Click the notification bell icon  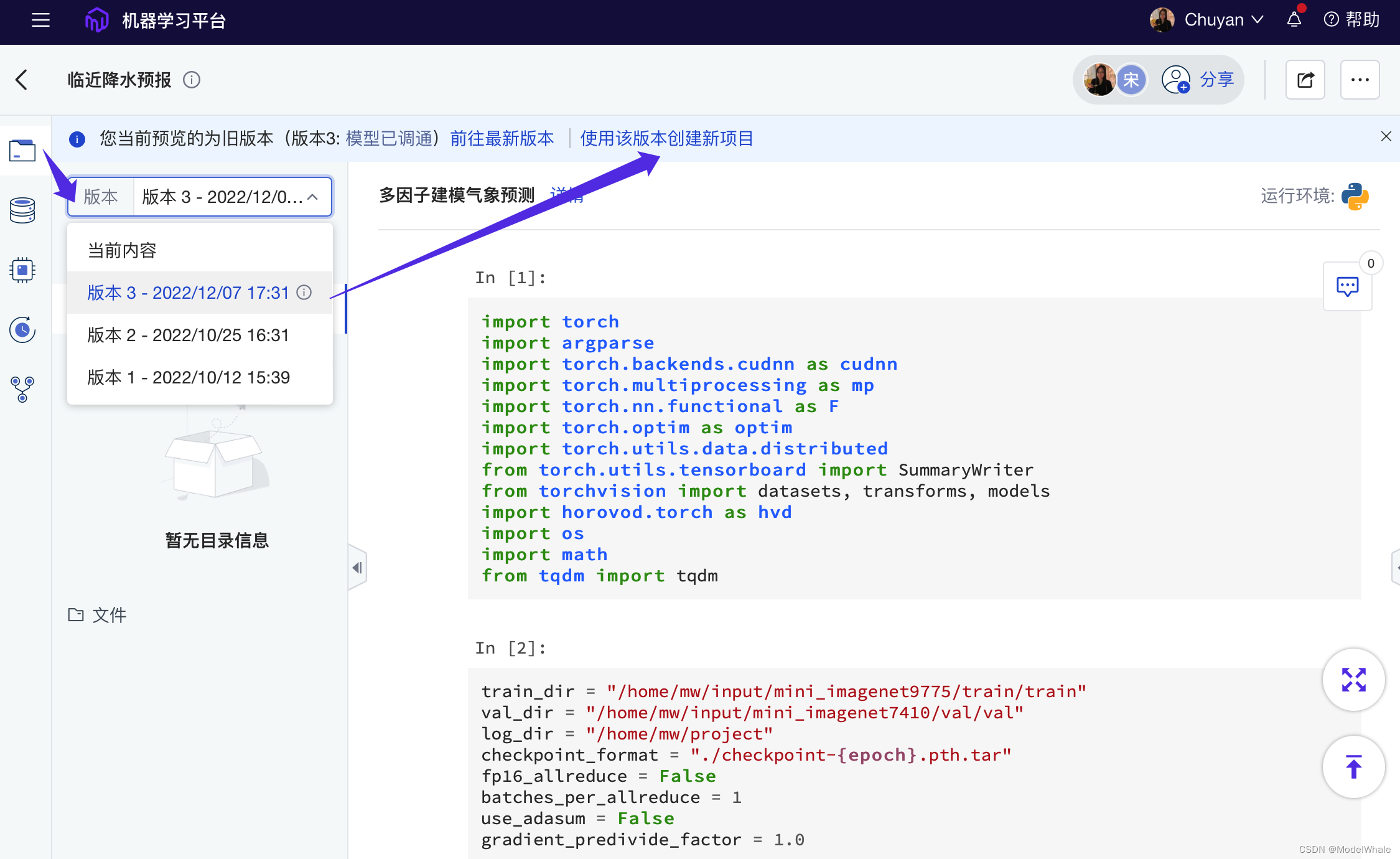pos(1294,20)
